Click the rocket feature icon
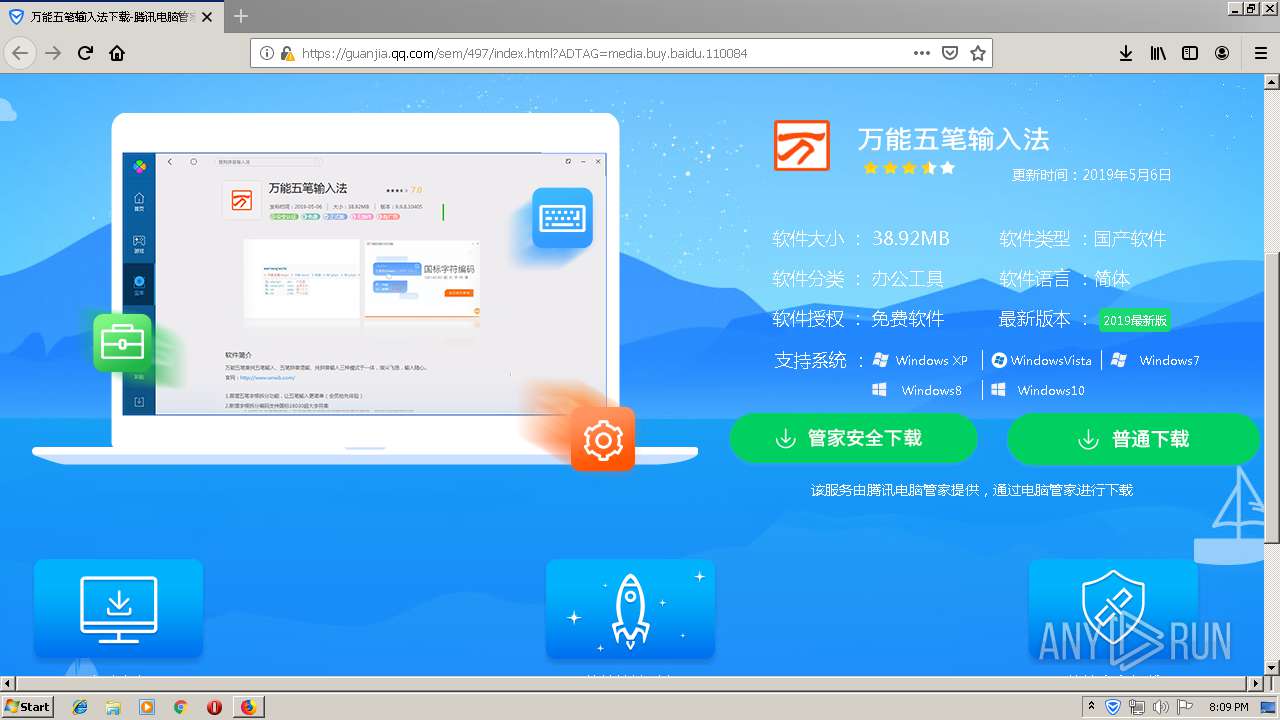The width and height of the screenshot is (1280, 720). point(630,609)
